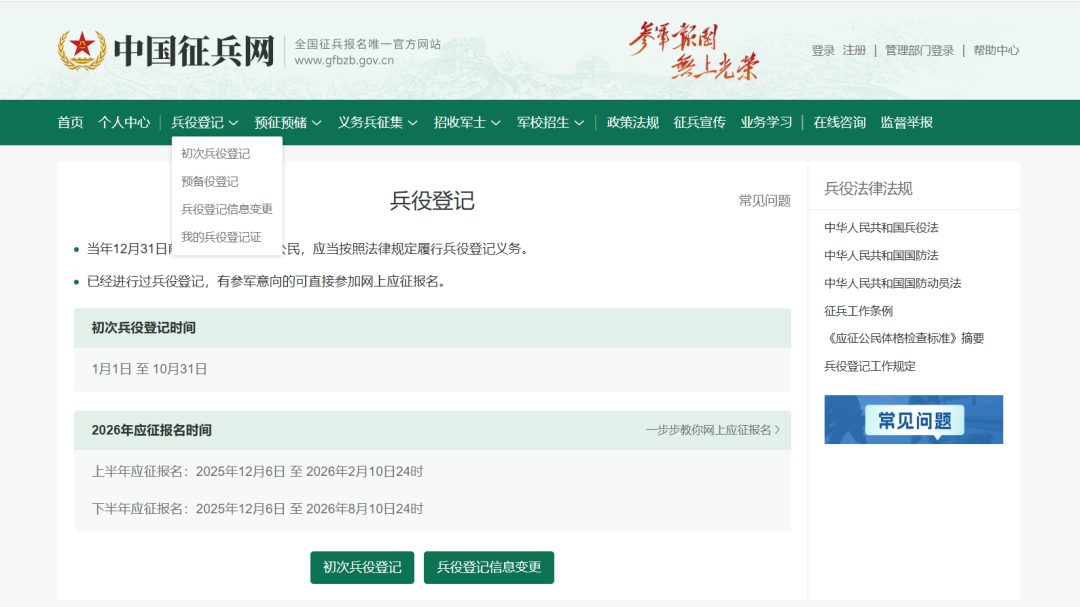Click the www.gfbzb.gov.cn URL text

[x=344, y=60]
